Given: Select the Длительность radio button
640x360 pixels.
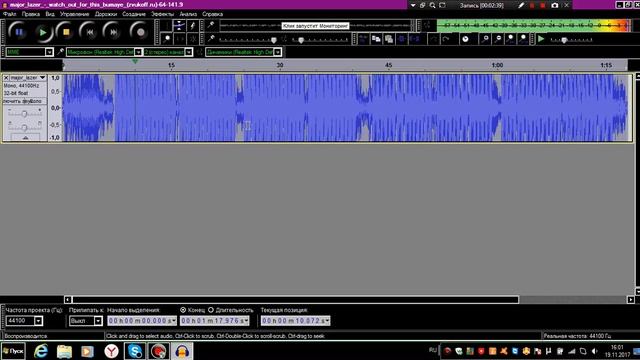Looking at the screenshot, I should tap(211, 310).
